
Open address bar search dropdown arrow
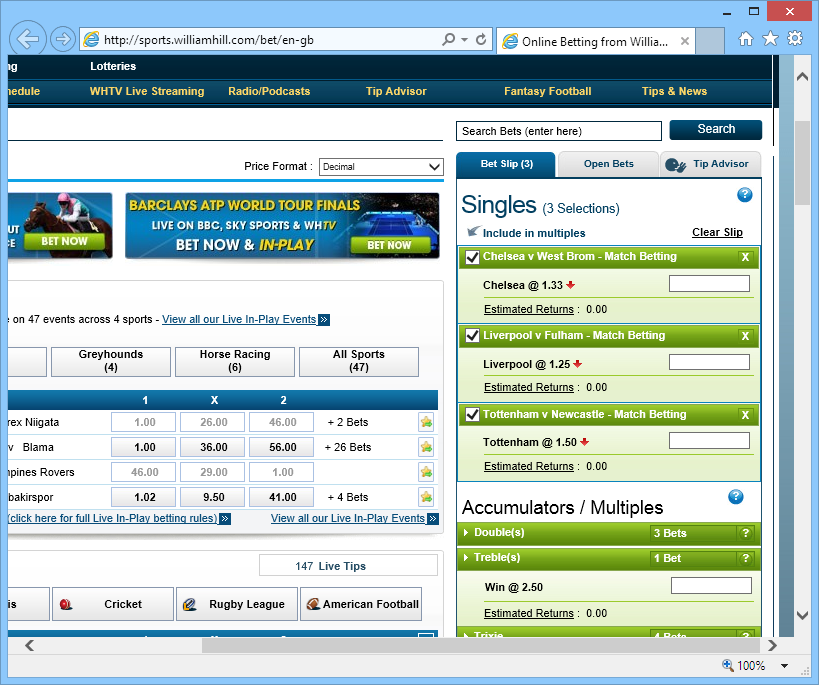pyautogui.click(x=464, y=40)
